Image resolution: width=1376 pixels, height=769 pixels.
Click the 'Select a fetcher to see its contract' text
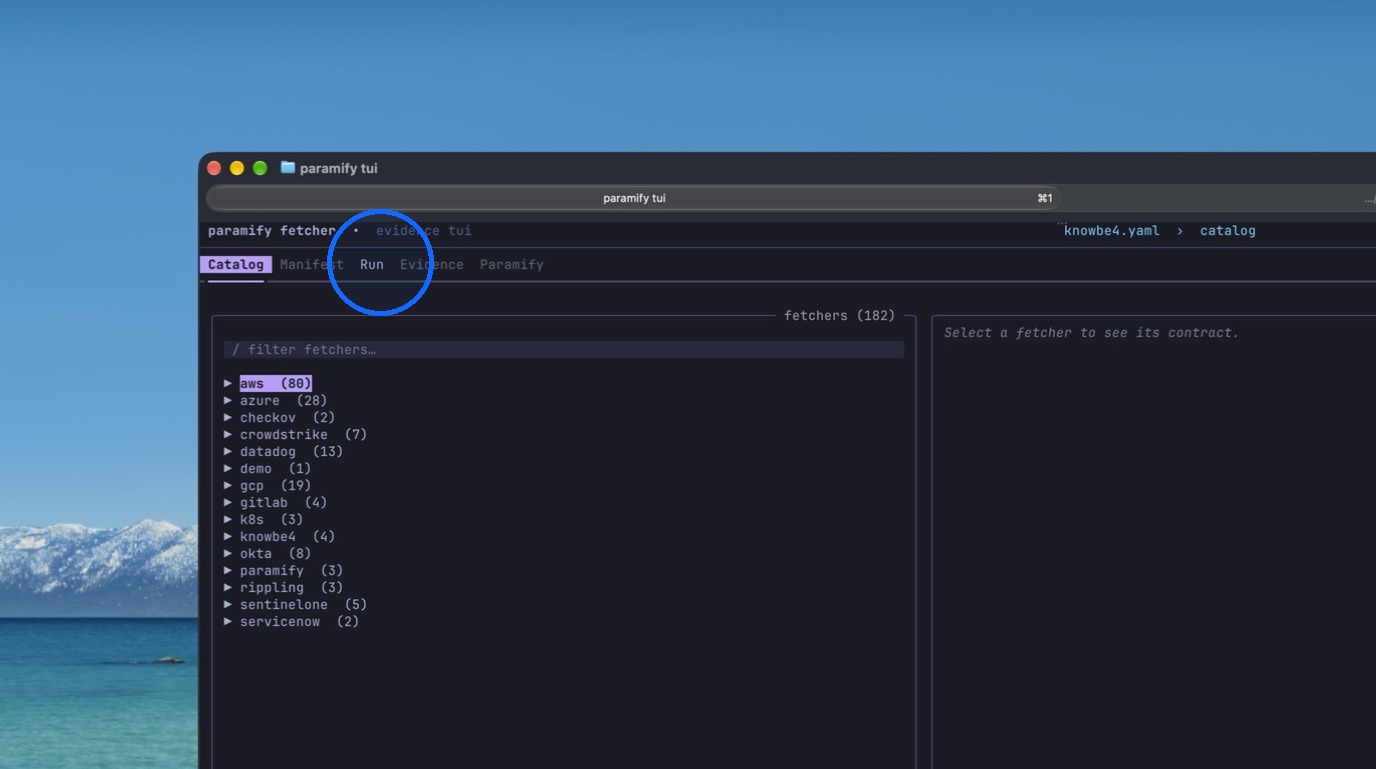point(1092,333)
